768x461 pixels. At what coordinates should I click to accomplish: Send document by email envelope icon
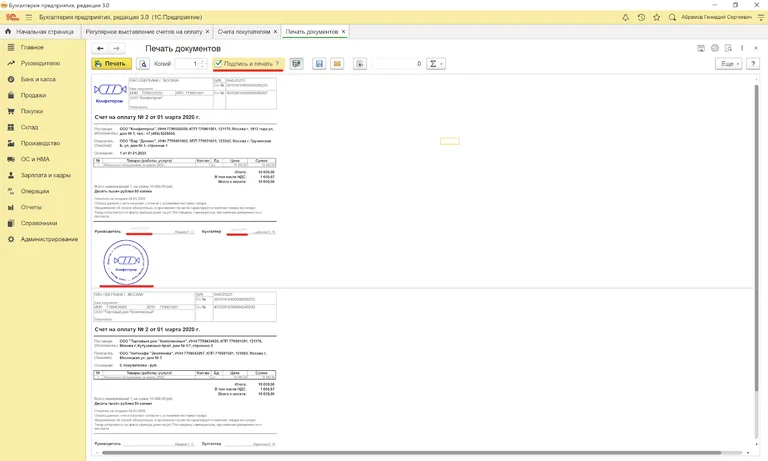point(337,64)
